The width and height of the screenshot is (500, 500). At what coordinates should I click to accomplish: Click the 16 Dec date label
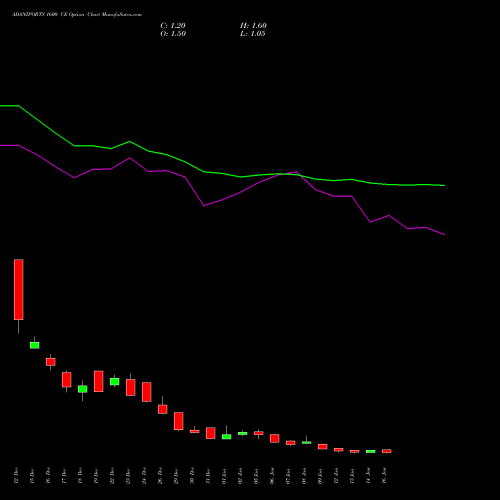[x=48, y=475]
